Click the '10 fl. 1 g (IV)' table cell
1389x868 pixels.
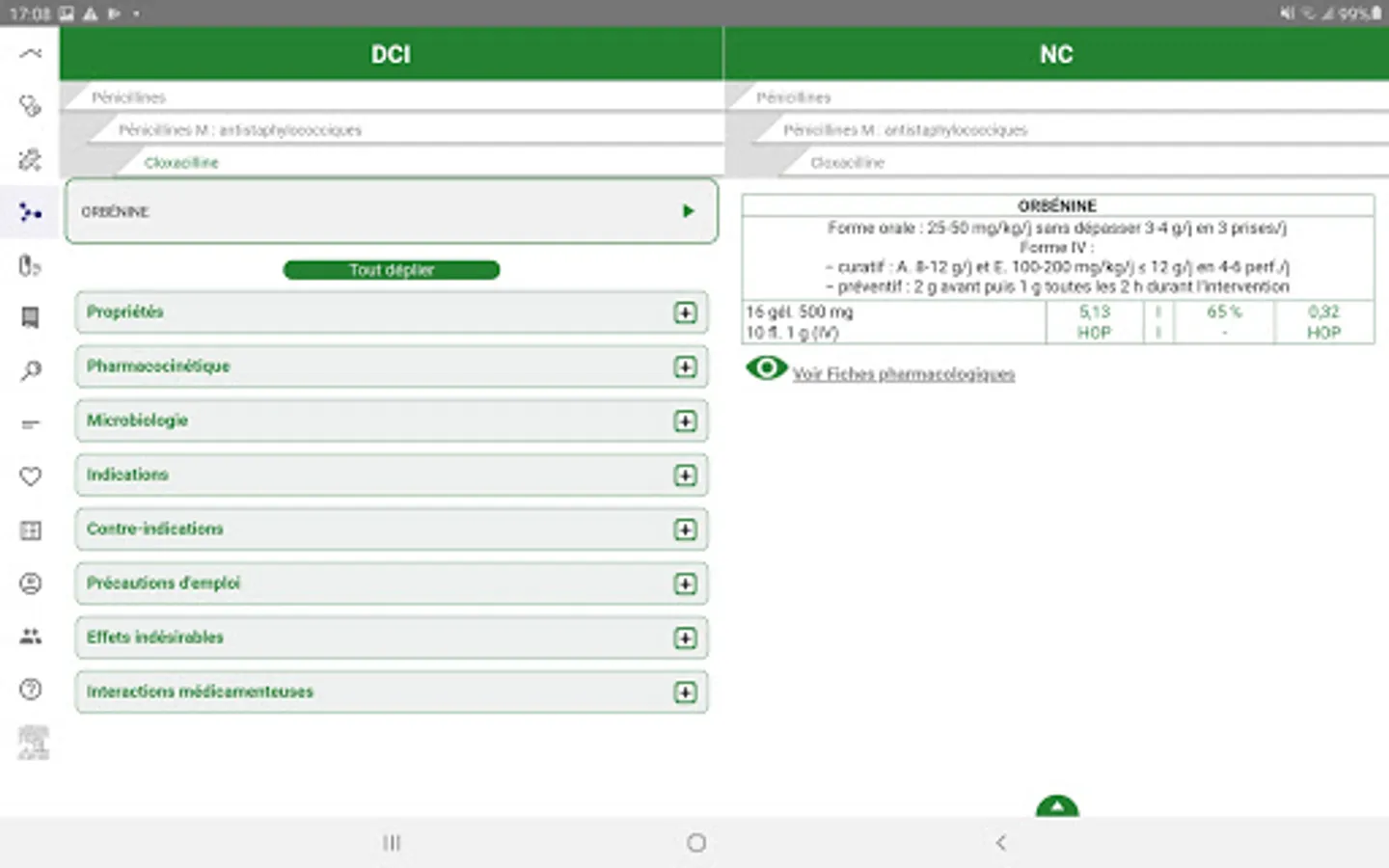[x=792, y=333]
